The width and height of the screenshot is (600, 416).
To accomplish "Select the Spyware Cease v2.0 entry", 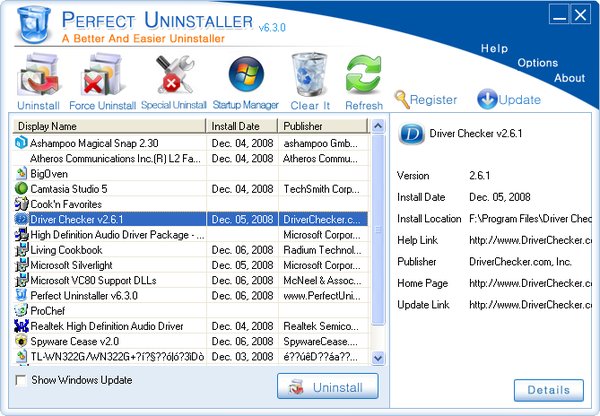I will coord(75,341).
